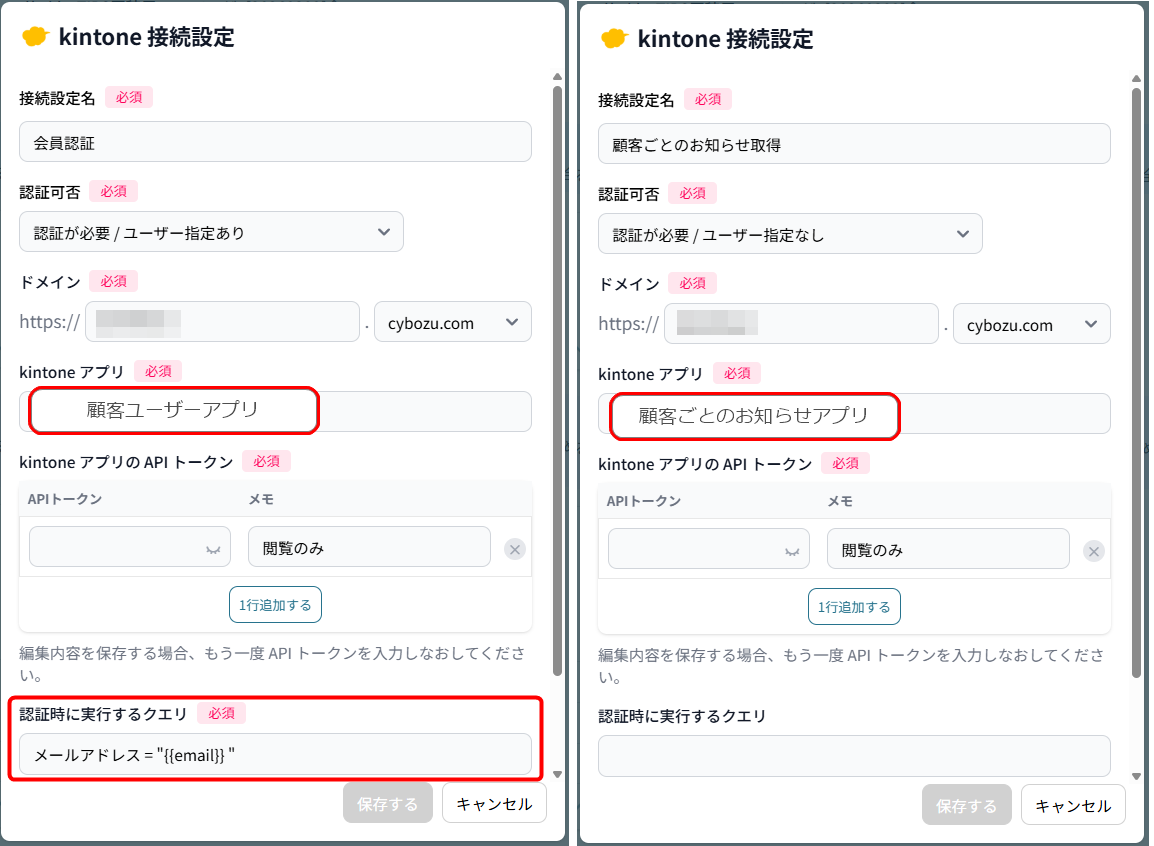Click scroll-up arrow of right dialog scrollbar
This screenshot has height=846, width=1154.
[x=1136, y=79]
